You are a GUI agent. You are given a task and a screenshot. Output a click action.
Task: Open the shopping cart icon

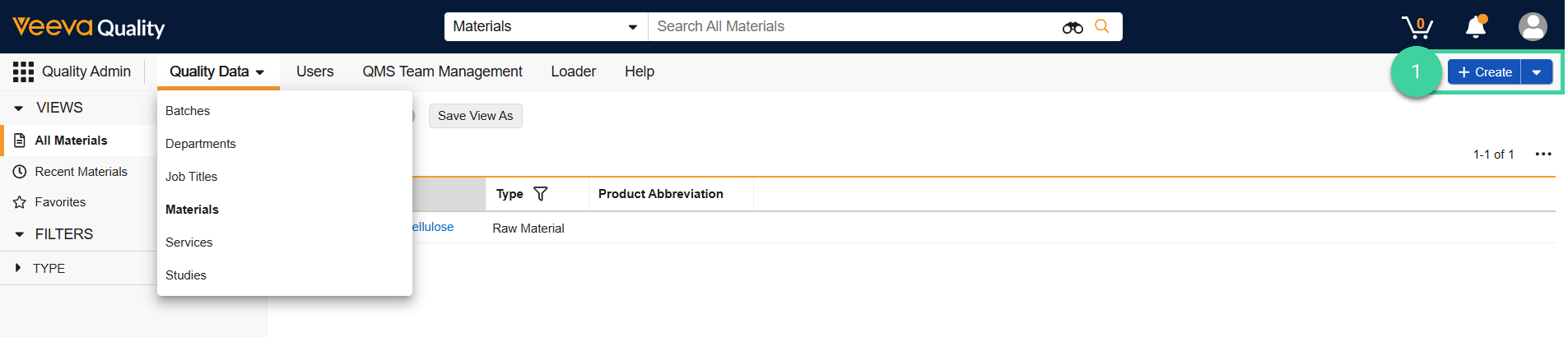tap(1417, 27)
